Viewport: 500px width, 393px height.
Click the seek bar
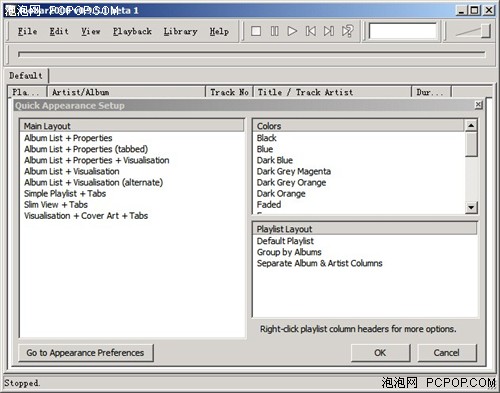coord(252,54)
